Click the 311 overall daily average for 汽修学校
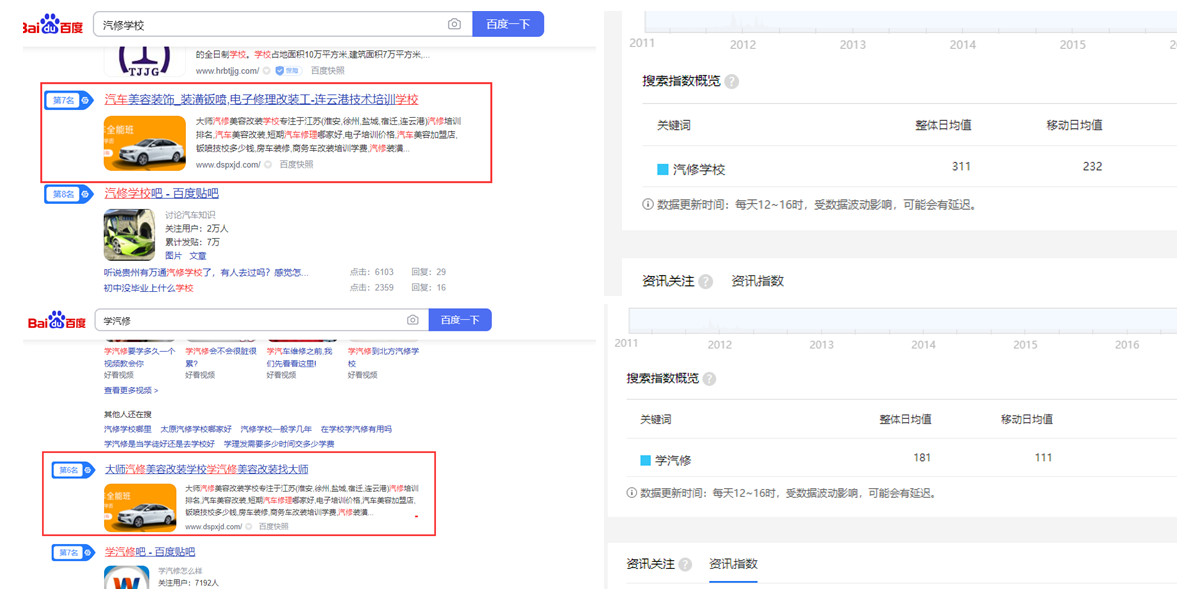 (x=961, y=167)
